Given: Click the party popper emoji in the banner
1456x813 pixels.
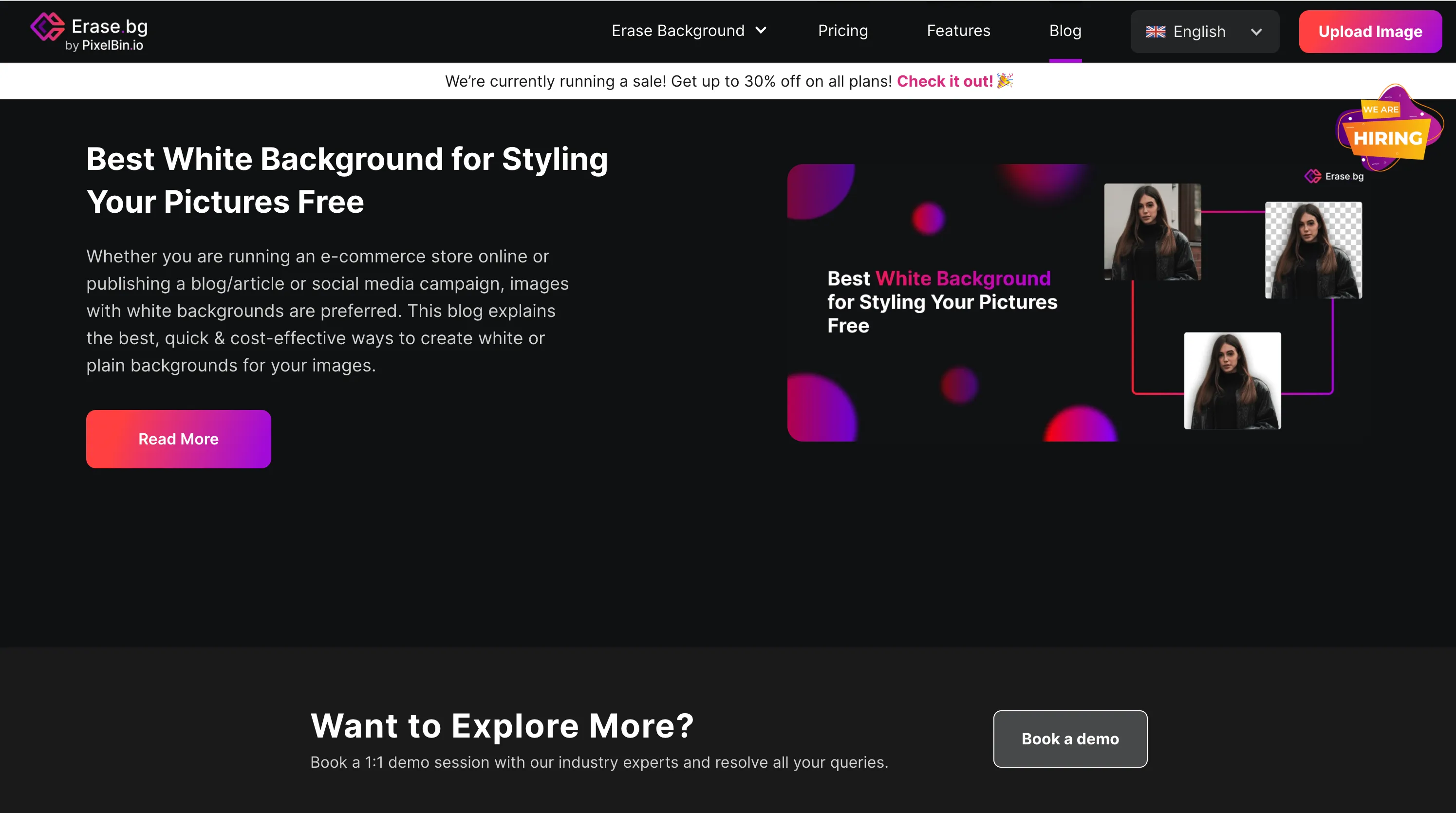Looking at the screenshot, I should (x=1005, y=81).
